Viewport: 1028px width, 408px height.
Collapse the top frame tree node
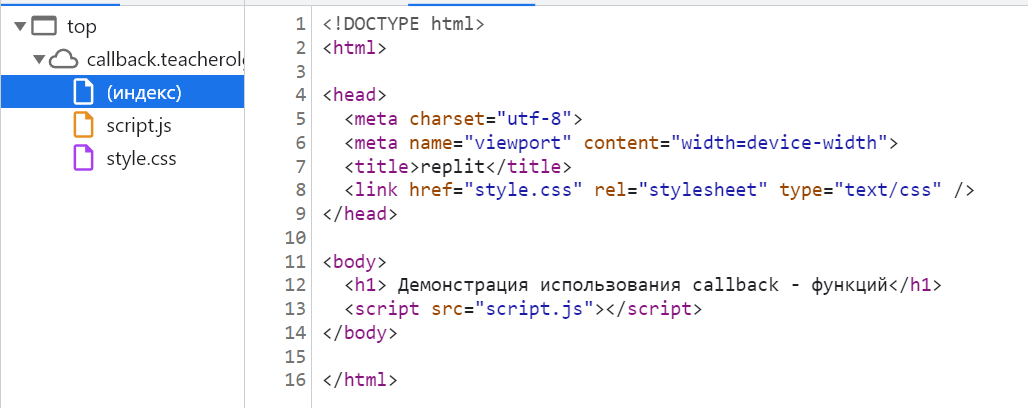coord(19,27)
